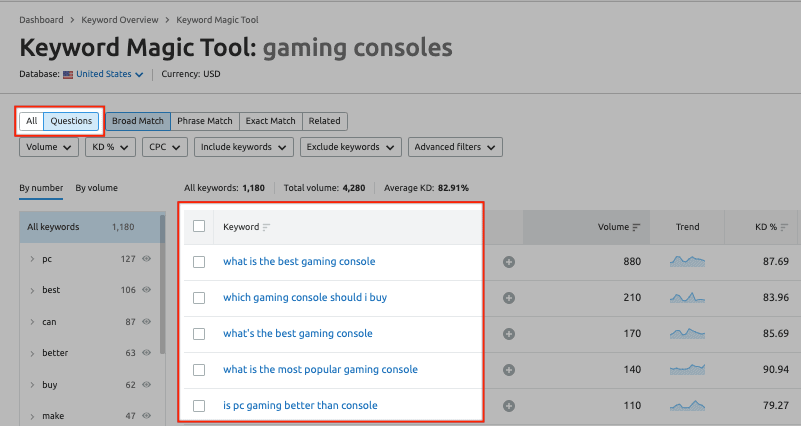Open 'what is the best gaming console' keyword link

(299, 262)
